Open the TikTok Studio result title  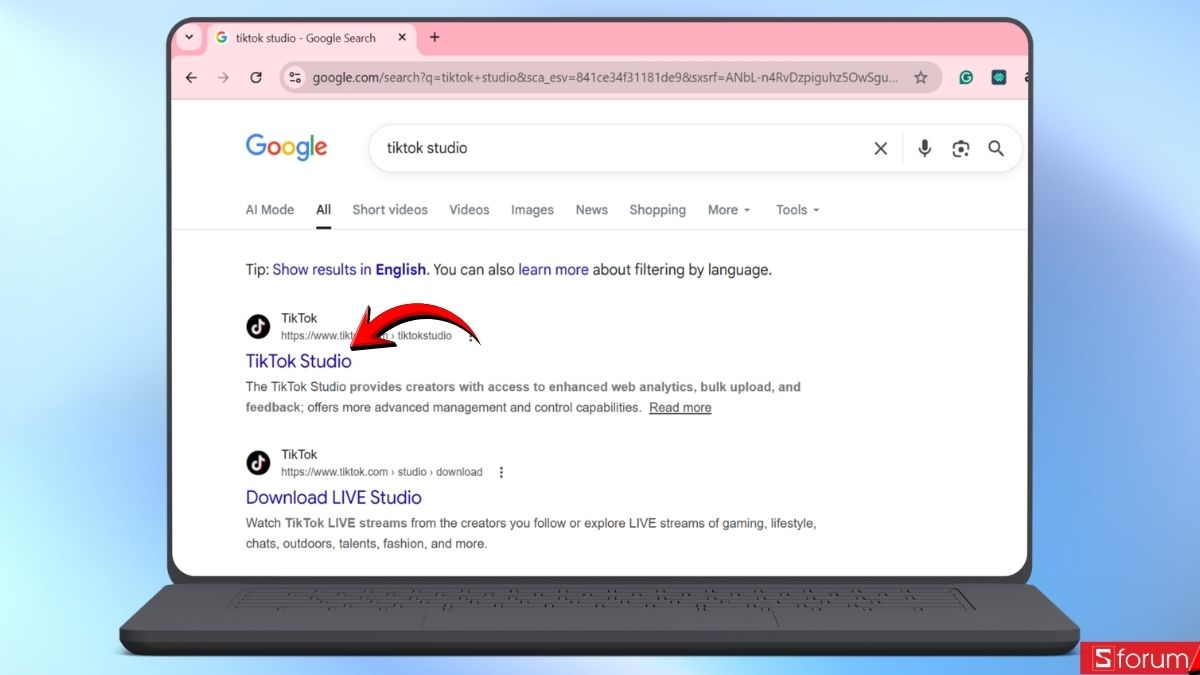[299, 361]
